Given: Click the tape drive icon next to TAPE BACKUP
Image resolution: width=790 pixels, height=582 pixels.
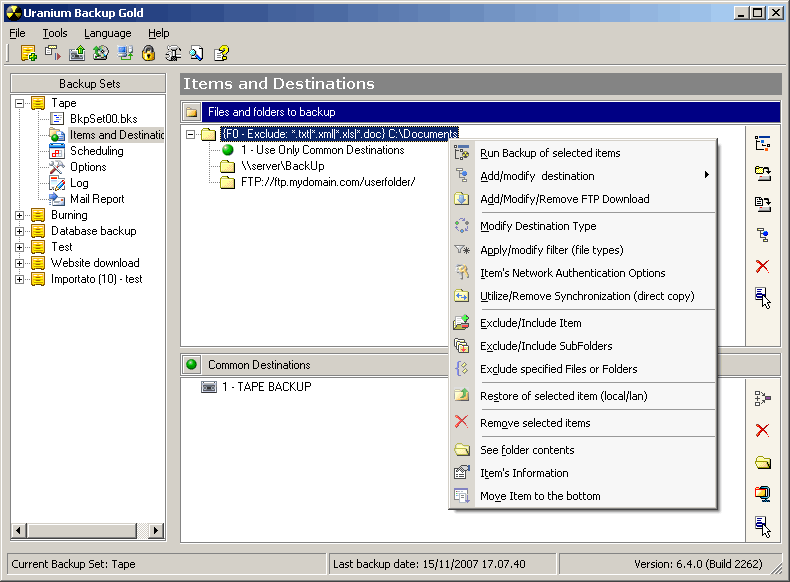Looking at the screenshot, I should click(x=209, y=387).
